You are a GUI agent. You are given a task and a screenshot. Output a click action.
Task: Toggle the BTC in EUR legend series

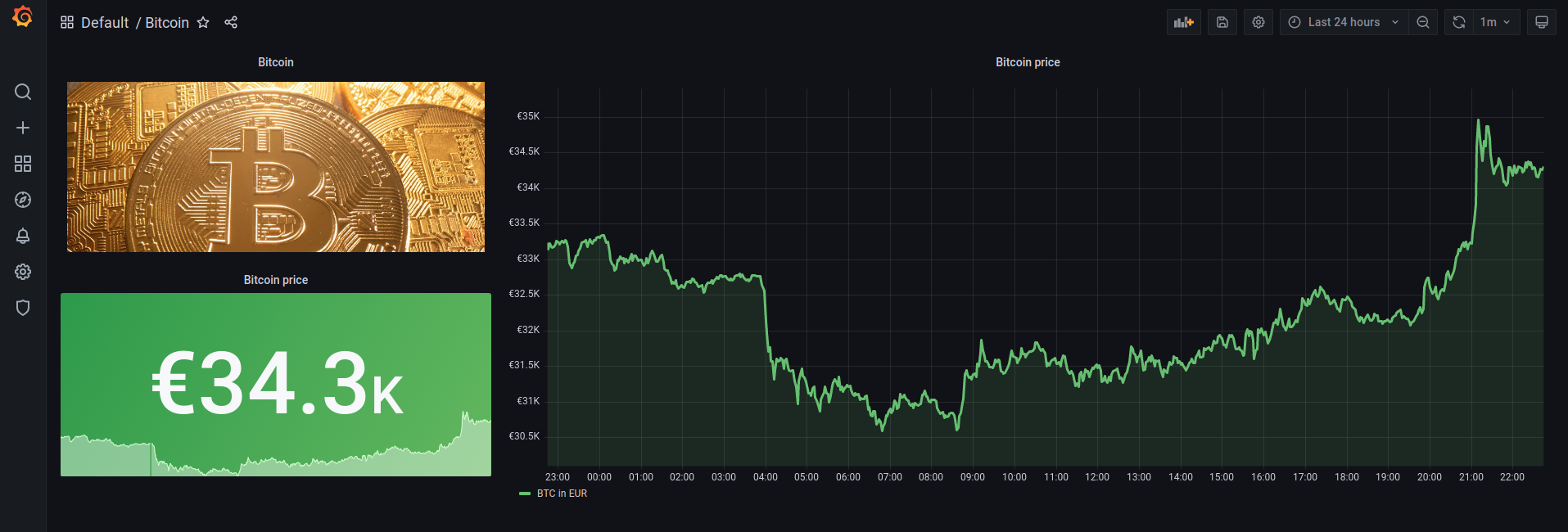[562, 494]
